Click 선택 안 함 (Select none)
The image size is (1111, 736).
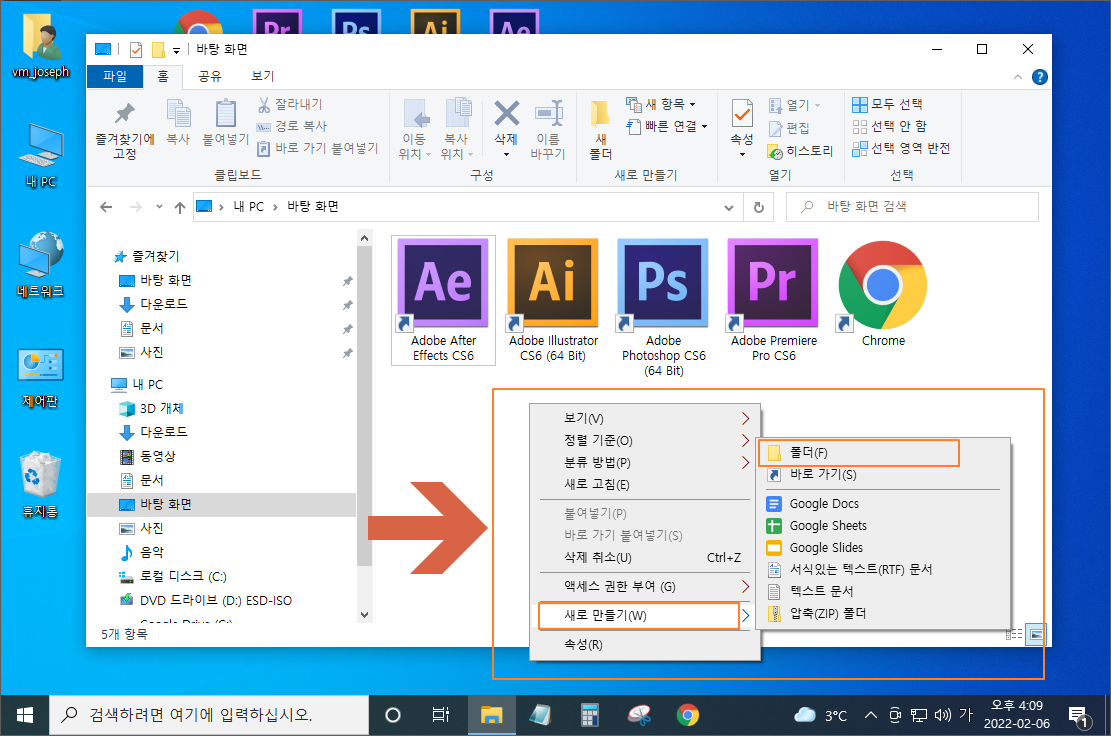coord(890,126)
